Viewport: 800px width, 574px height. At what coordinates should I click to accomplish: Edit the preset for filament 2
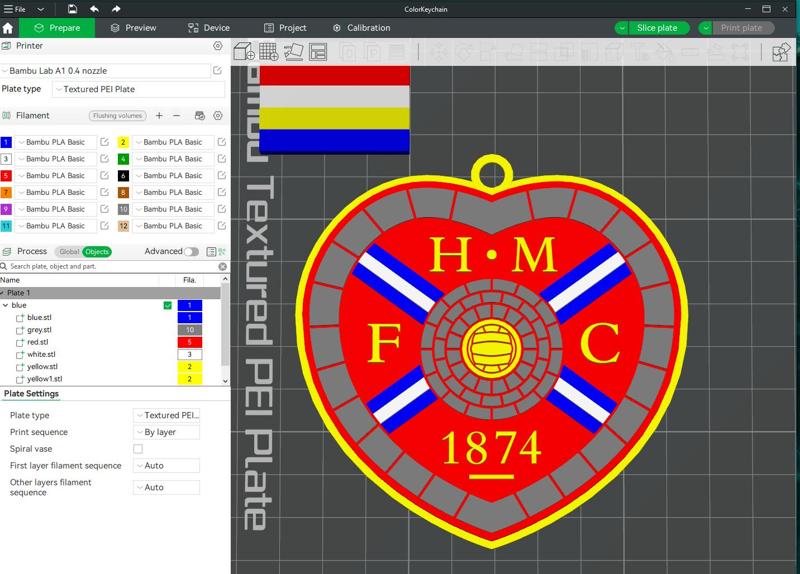click(x=221, y=142)
